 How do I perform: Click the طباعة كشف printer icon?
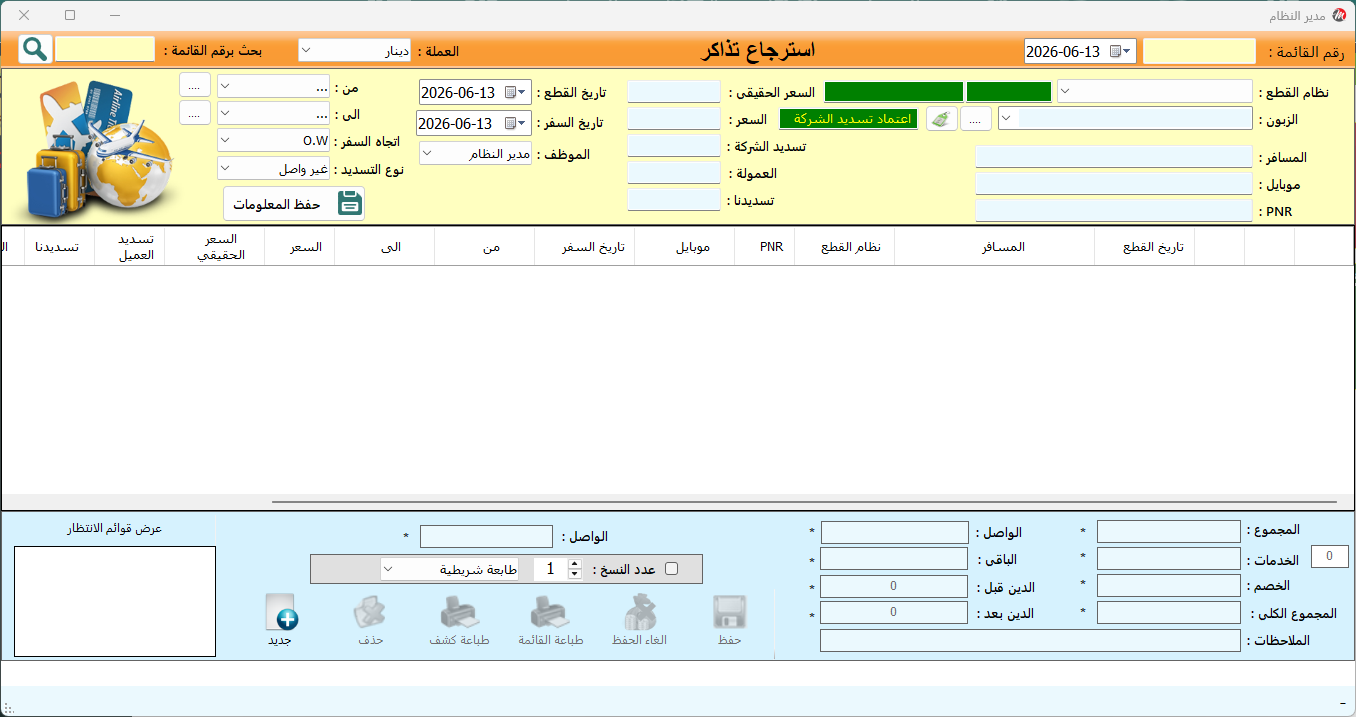(x=460, y=612)
